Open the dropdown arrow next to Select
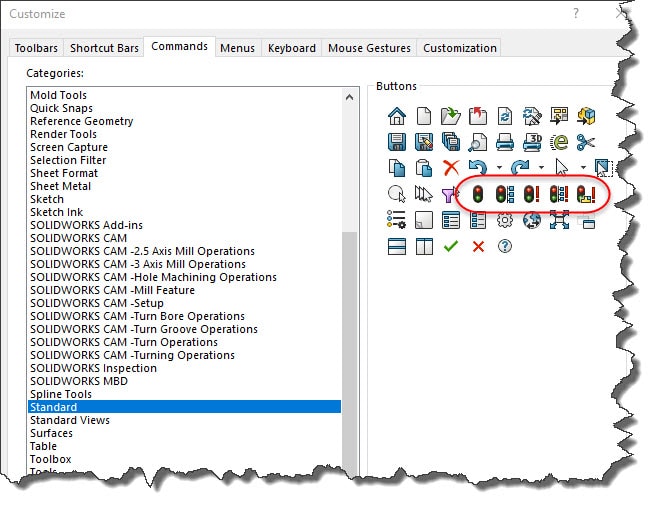Screen dimensions: 658x510 click(x=583, y=167)
